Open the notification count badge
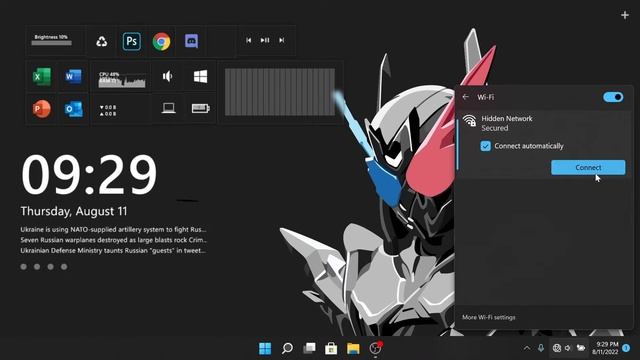 pyautogui.click(x=626, y=348)
